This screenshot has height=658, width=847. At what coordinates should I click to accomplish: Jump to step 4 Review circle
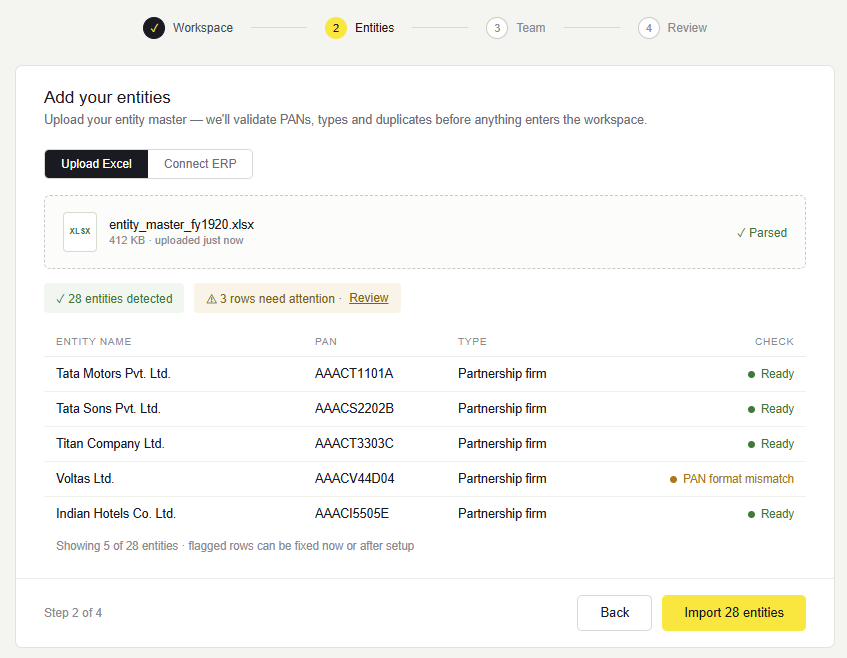pyautogui.click(x=648, y=28)
